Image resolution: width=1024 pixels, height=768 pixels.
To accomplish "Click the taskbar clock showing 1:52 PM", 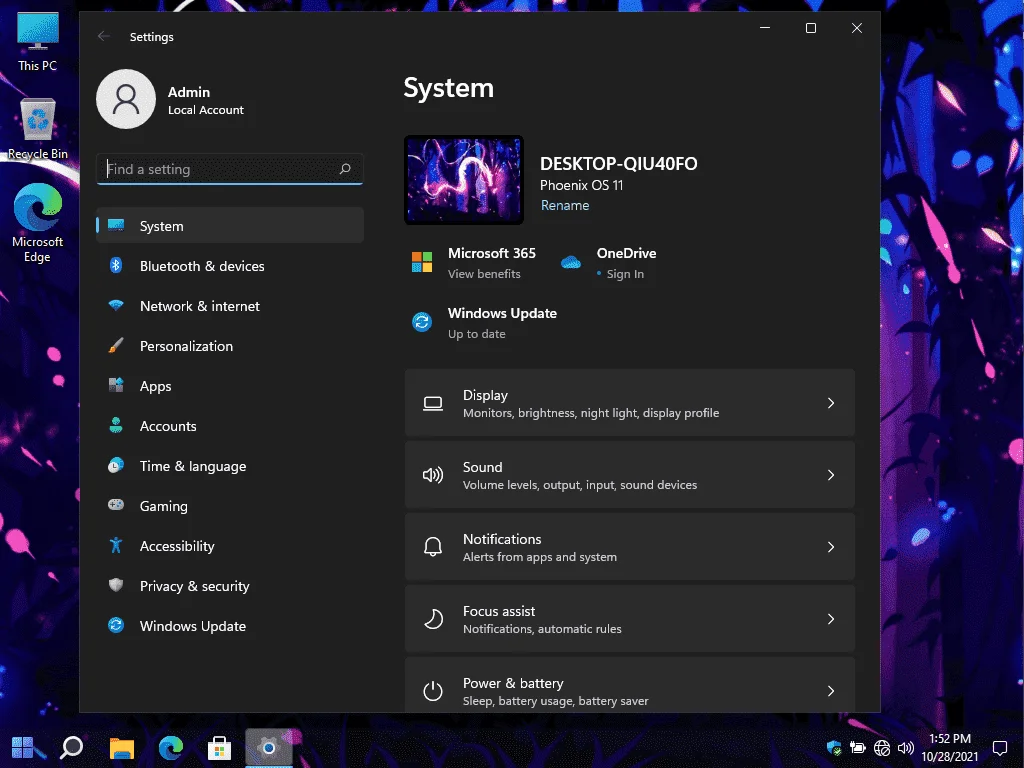I will [x=950, y=748].
